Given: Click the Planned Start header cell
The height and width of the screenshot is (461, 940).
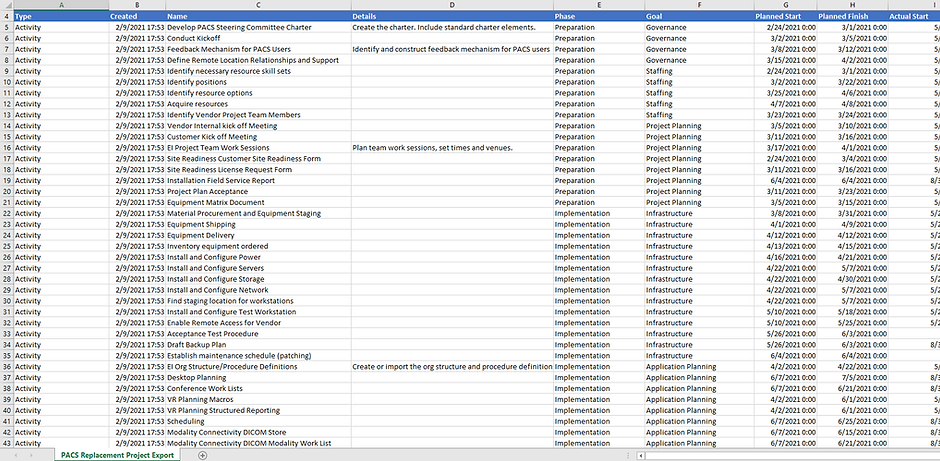Looking at the screenshot, I should tap(785, 16).
